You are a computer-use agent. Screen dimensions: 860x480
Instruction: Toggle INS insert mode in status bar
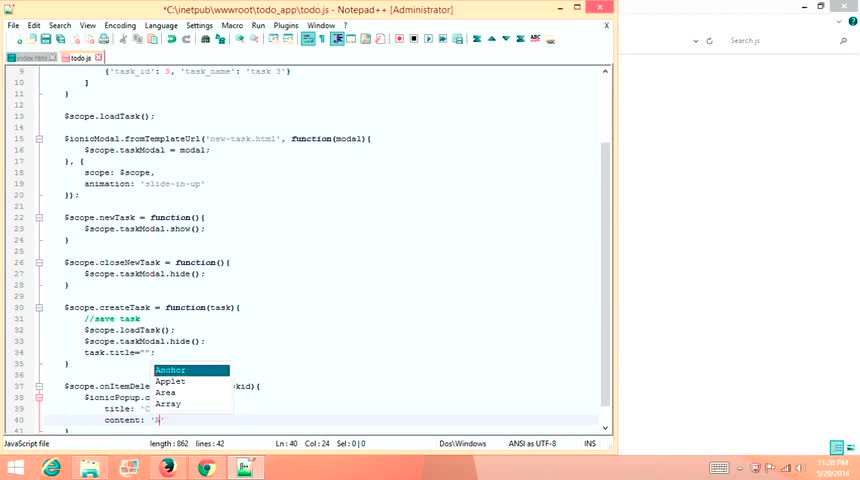(590, 443)
